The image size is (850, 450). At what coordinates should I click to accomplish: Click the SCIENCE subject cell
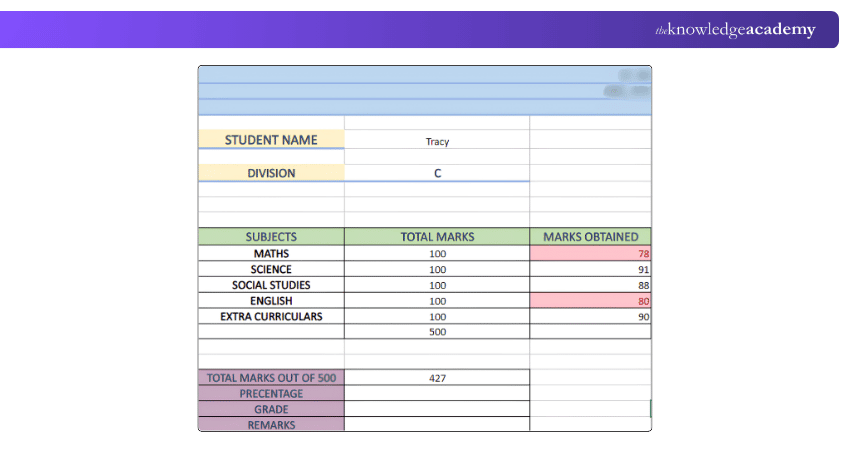point(271,269)
